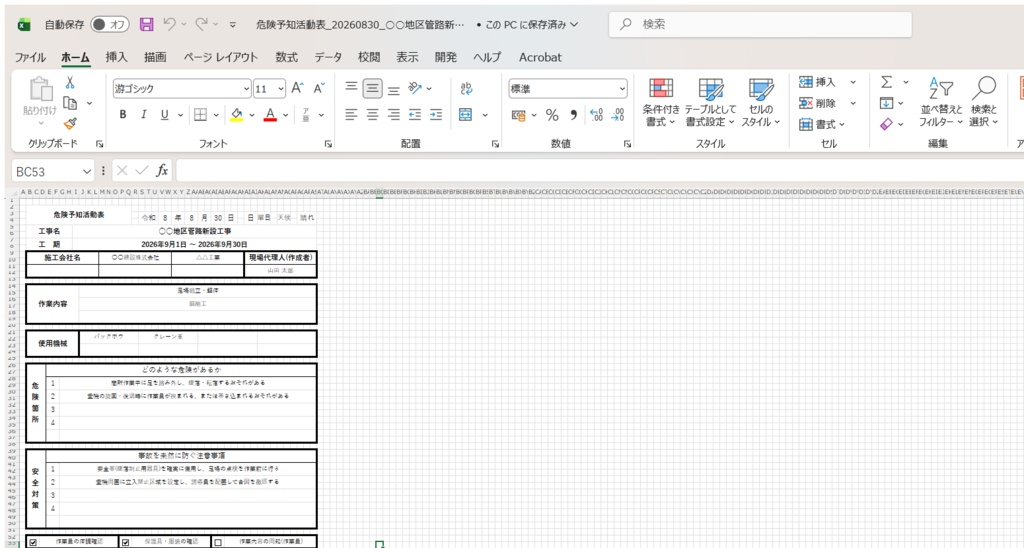Image resolution: width=1024 pixels, height=548 pixels.
Task: Open 条件付き書式 conditional formatting
Action: (x=661, y=103)
